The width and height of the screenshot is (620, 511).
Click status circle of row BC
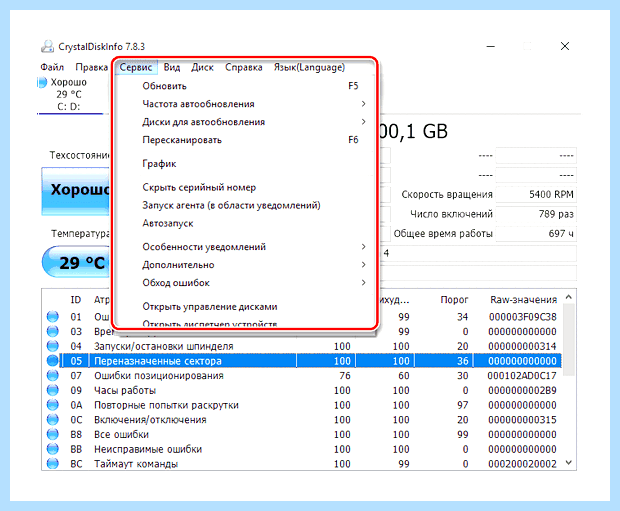53,464
